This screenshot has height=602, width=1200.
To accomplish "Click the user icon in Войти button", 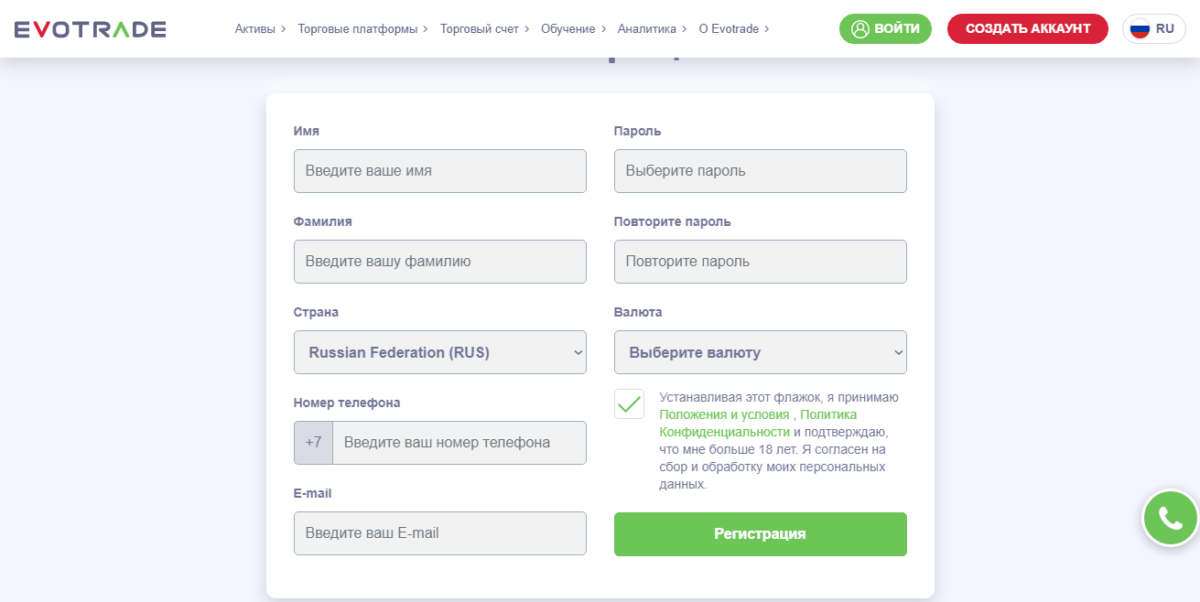I will pos(859,29).
